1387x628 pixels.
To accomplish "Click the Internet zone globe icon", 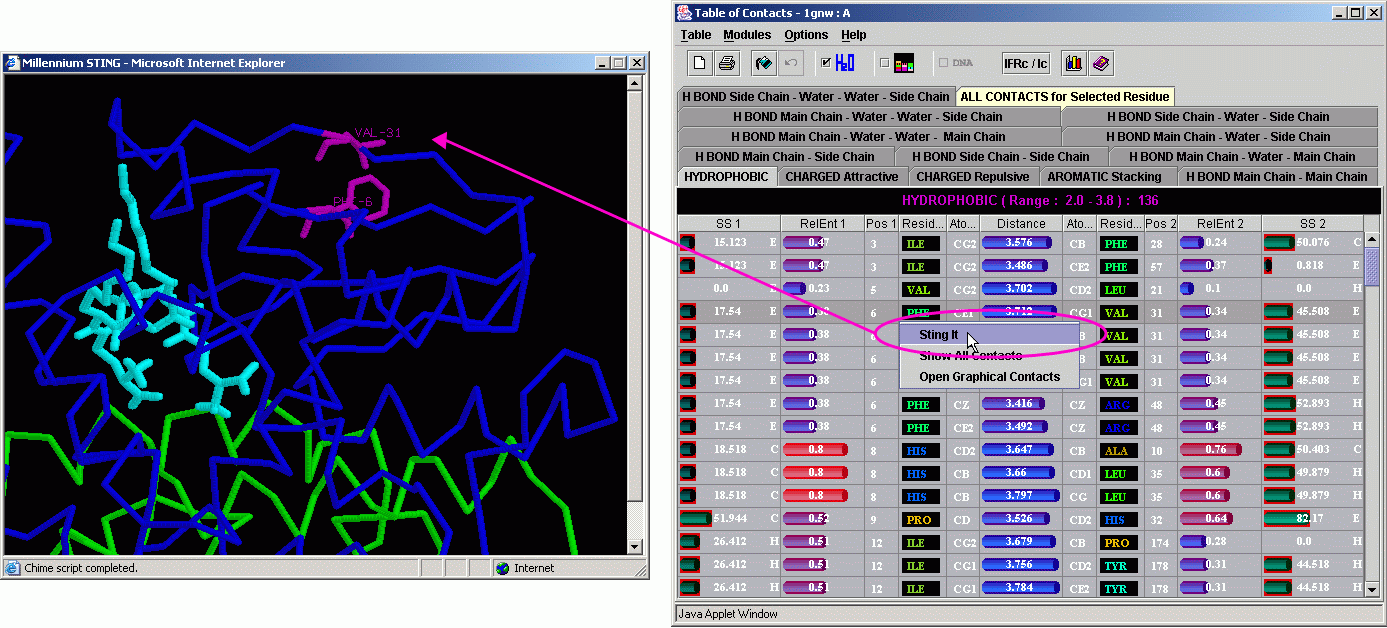I will [x=503, y=568].
